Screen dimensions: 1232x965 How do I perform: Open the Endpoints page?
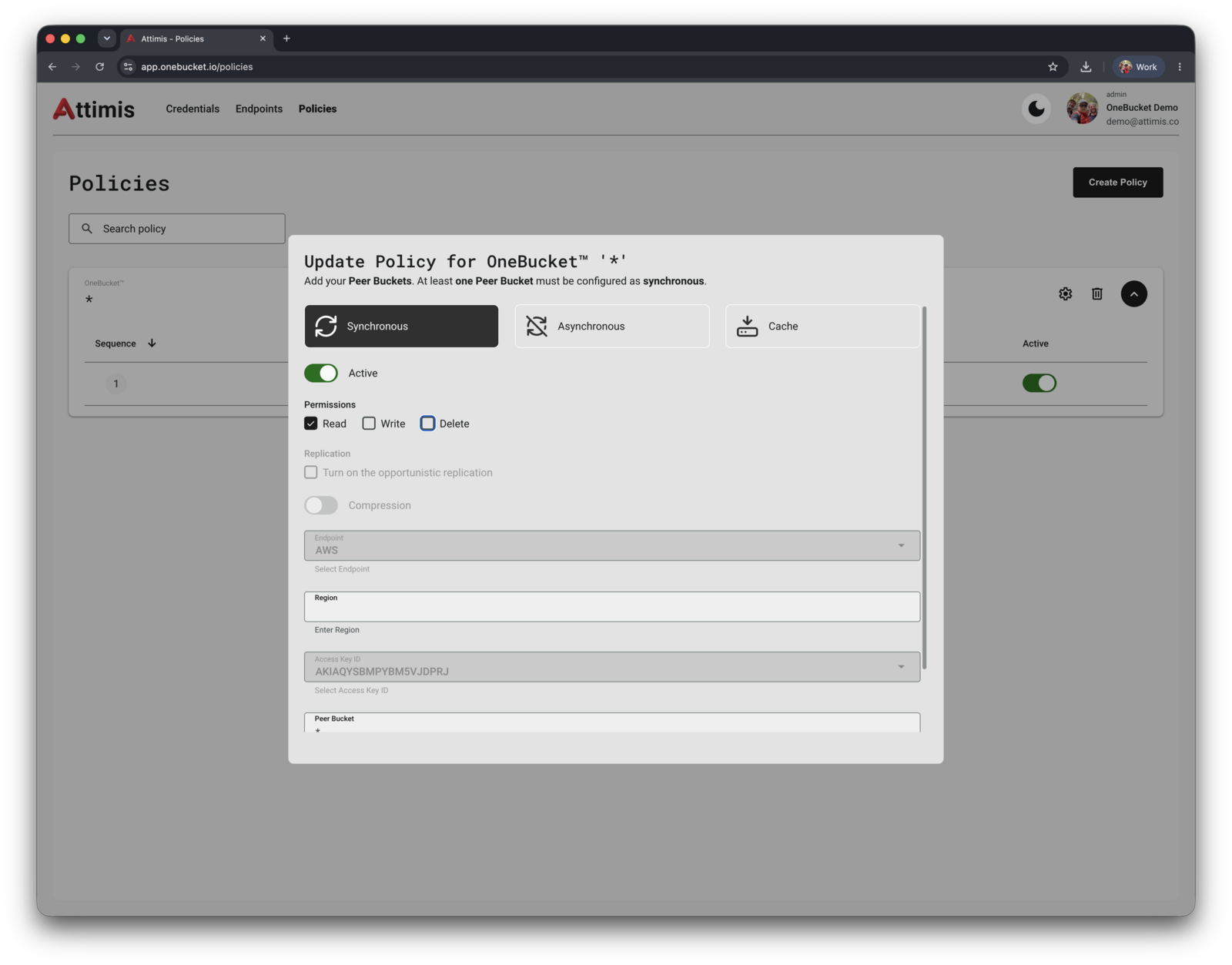click(259, 109)
